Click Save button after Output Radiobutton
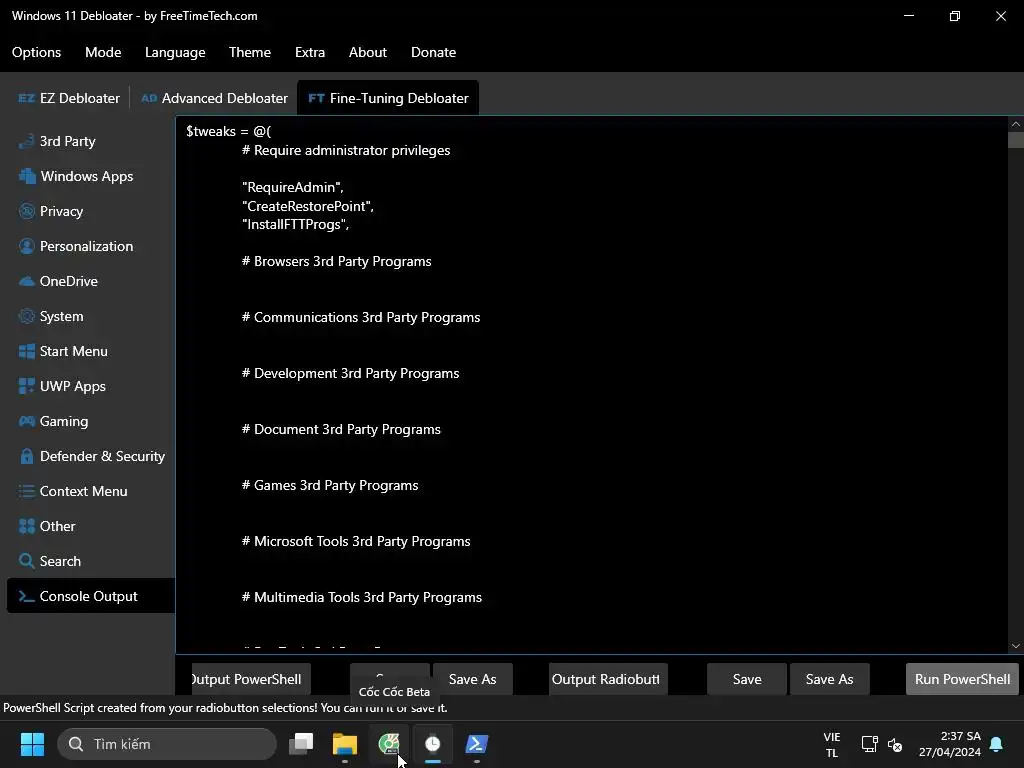Screen dimensions: 1024x768 click(x=747, y=679)
